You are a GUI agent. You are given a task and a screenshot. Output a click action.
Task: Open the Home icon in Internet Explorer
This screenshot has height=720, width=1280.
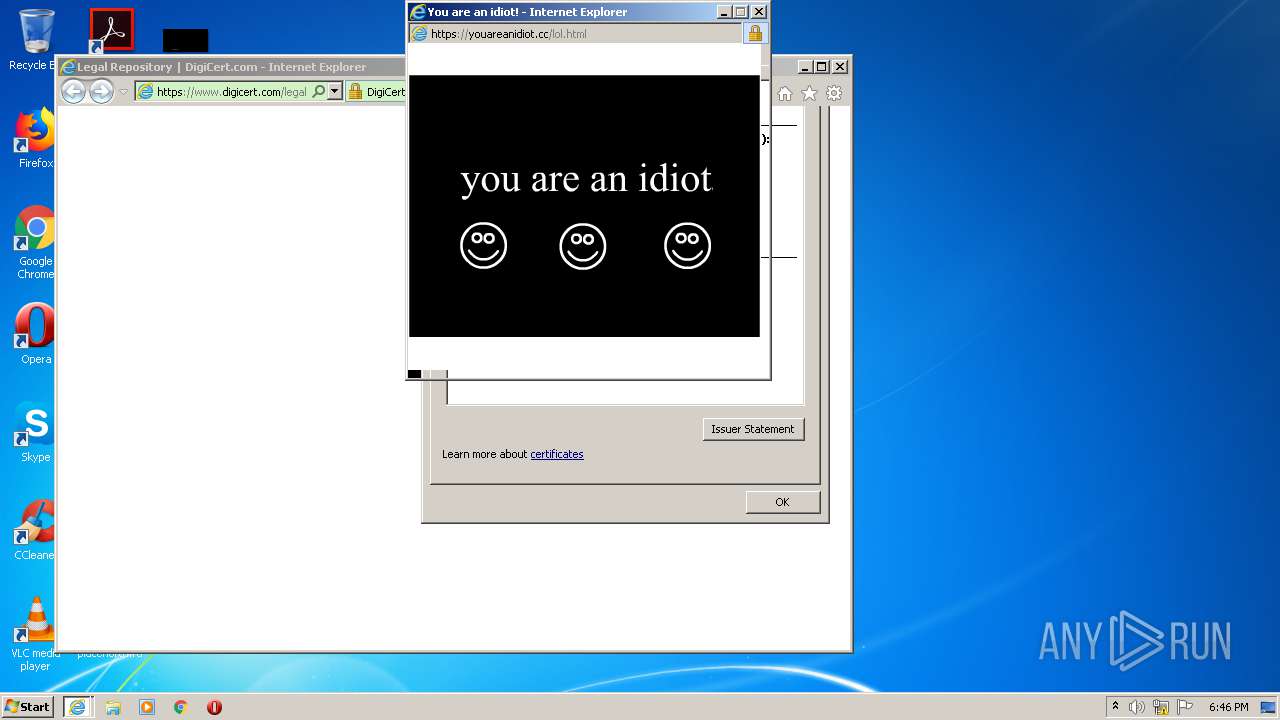[x=785, y=93]
